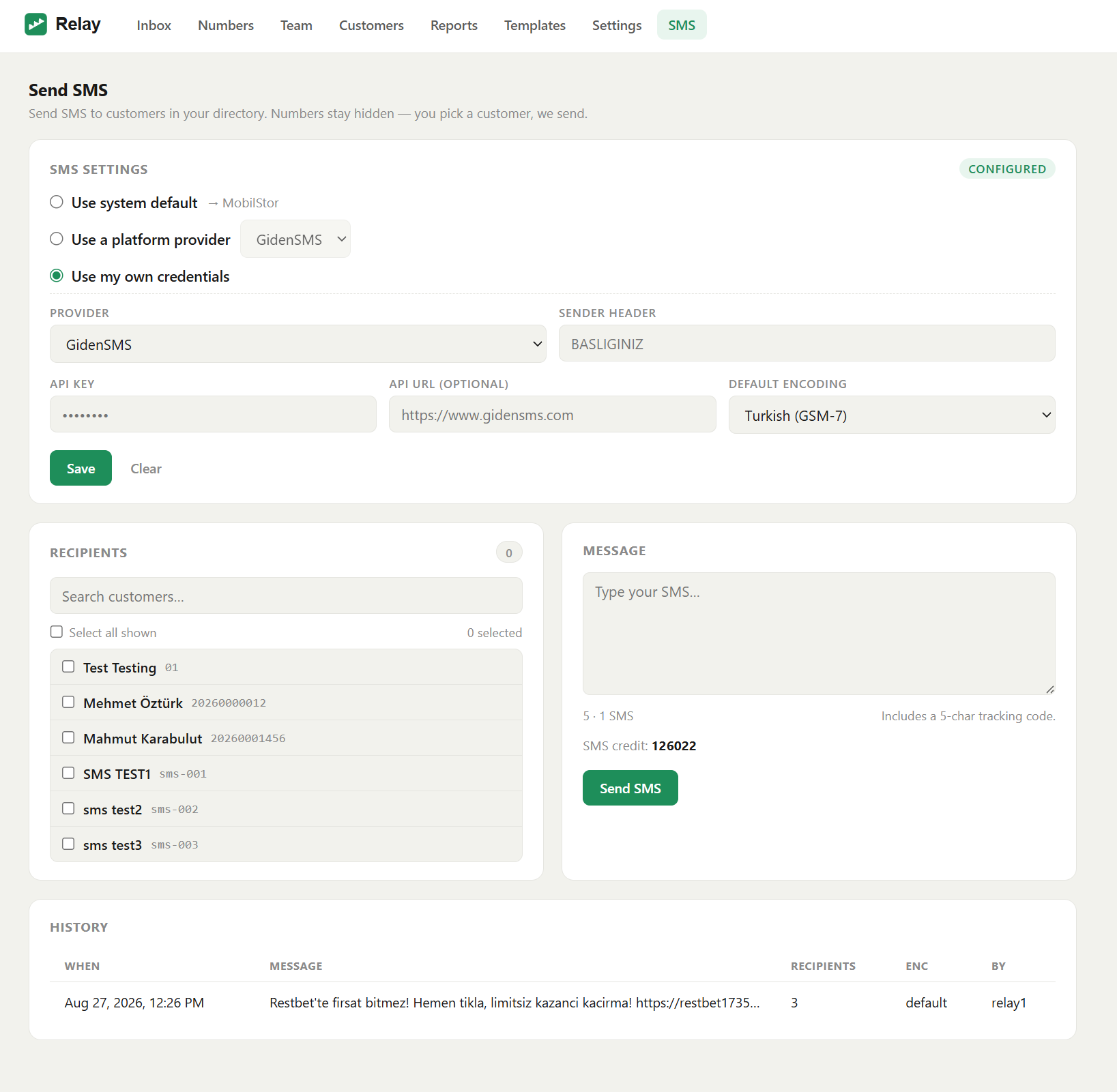The image size is (1117, 1092).
Task: Click the CONFIGURED status badge
Action: click(x=1007, y=168)
